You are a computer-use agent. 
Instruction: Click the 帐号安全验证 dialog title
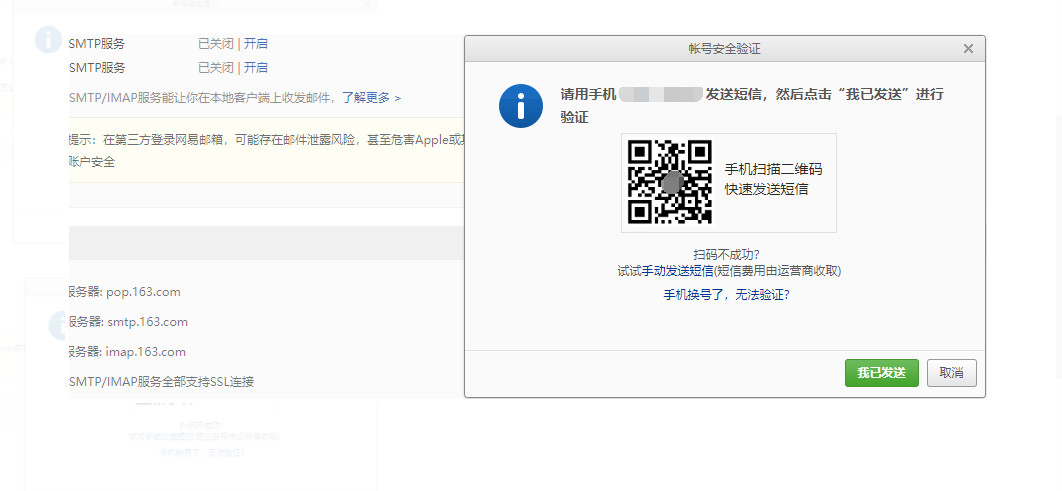coord(725,49)
